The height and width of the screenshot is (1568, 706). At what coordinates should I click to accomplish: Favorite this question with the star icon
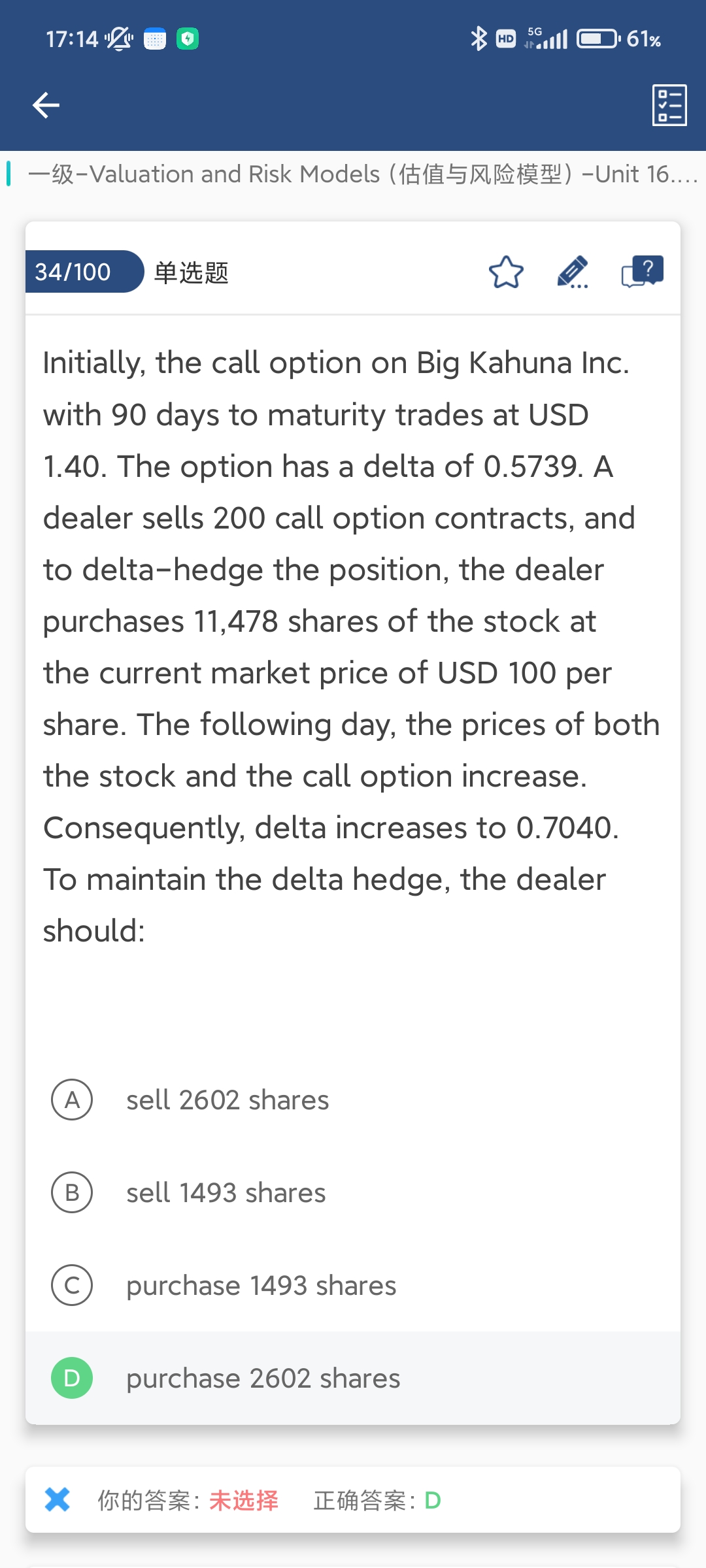[506, 272]
